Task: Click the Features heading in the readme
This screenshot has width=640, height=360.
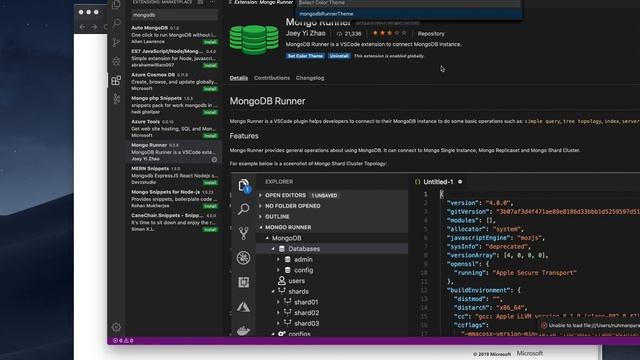Action: coord(244,136)
